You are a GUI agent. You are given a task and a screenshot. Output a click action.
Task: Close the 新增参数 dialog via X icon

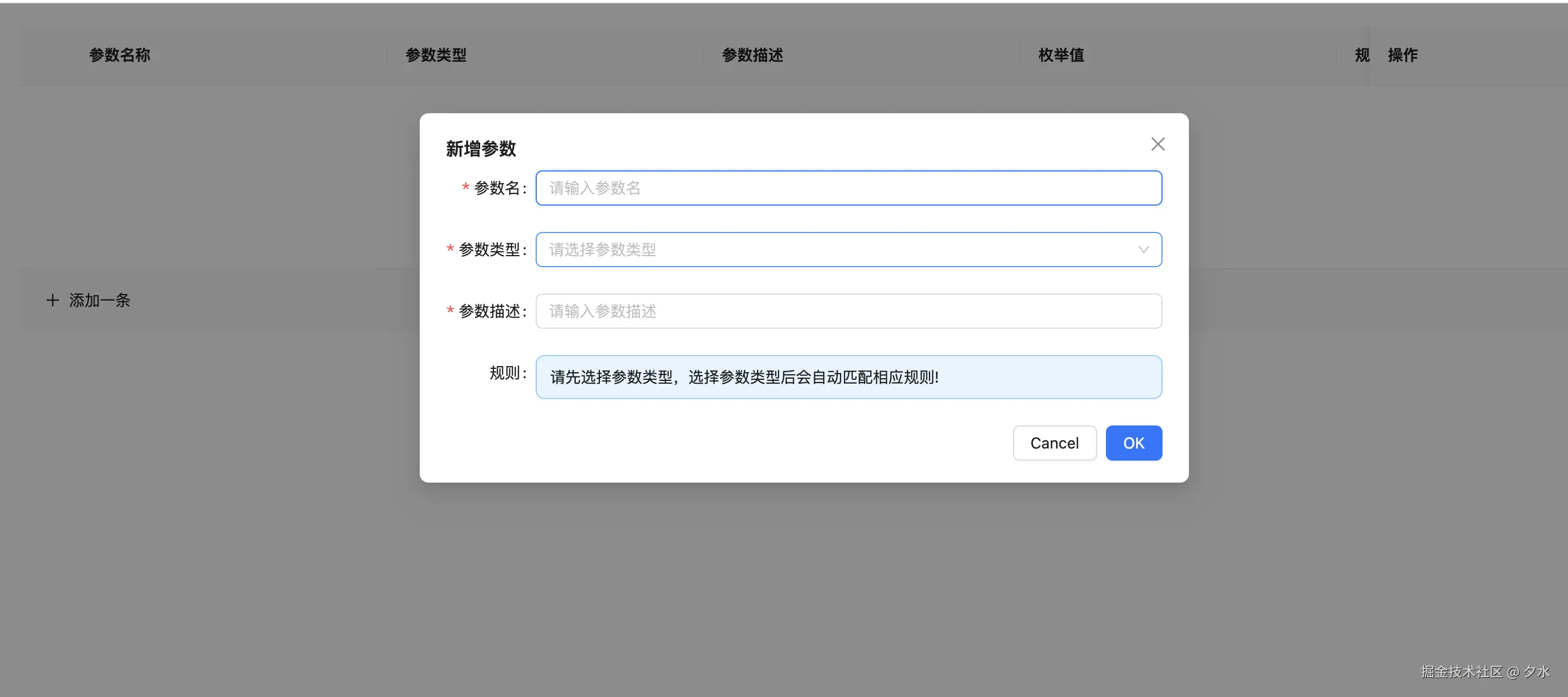click(x=1158, y=144)
